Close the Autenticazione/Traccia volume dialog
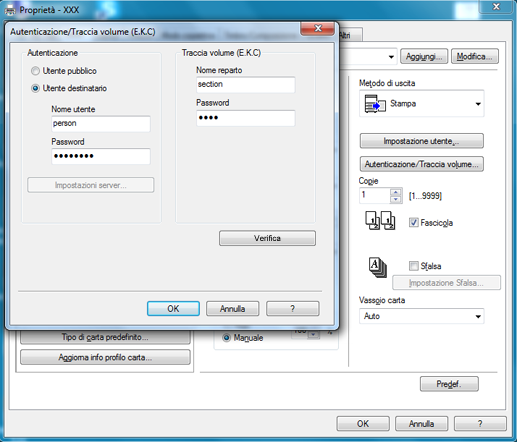 point(318,29)
